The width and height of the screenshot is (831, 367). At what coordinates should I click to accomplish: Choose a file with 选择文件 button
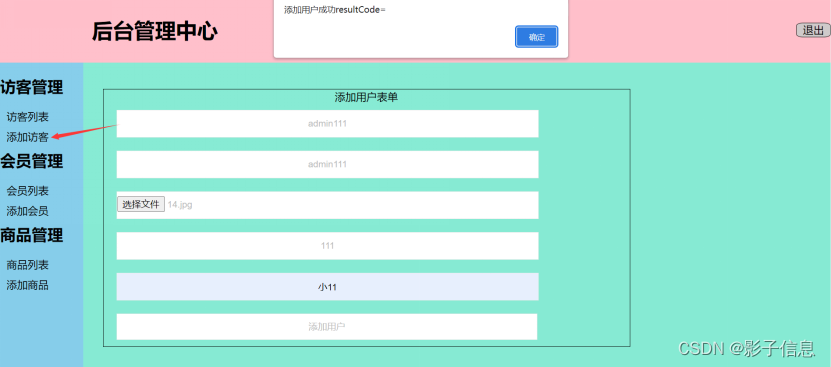(x=141, y=205)
